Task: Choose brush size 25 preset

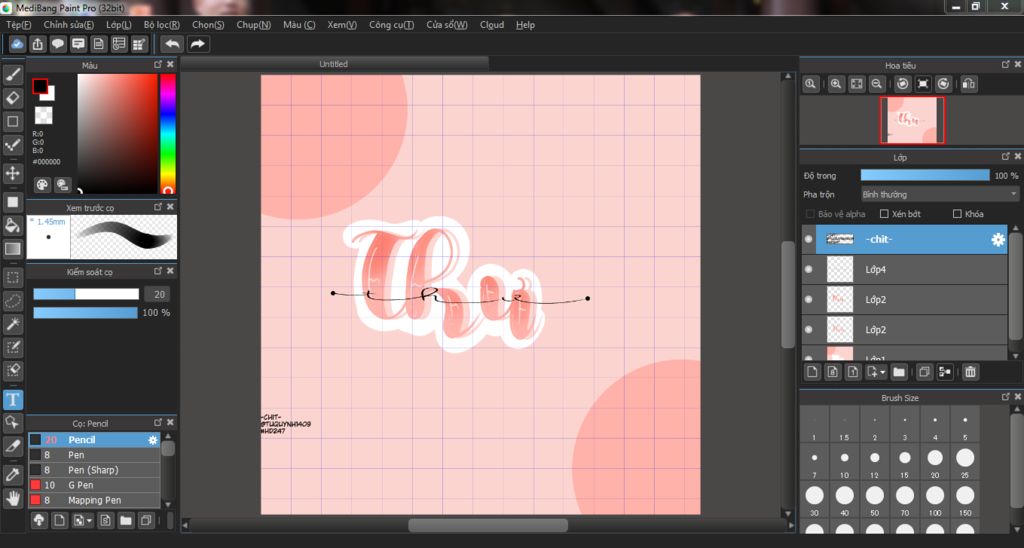Action: 965,461
